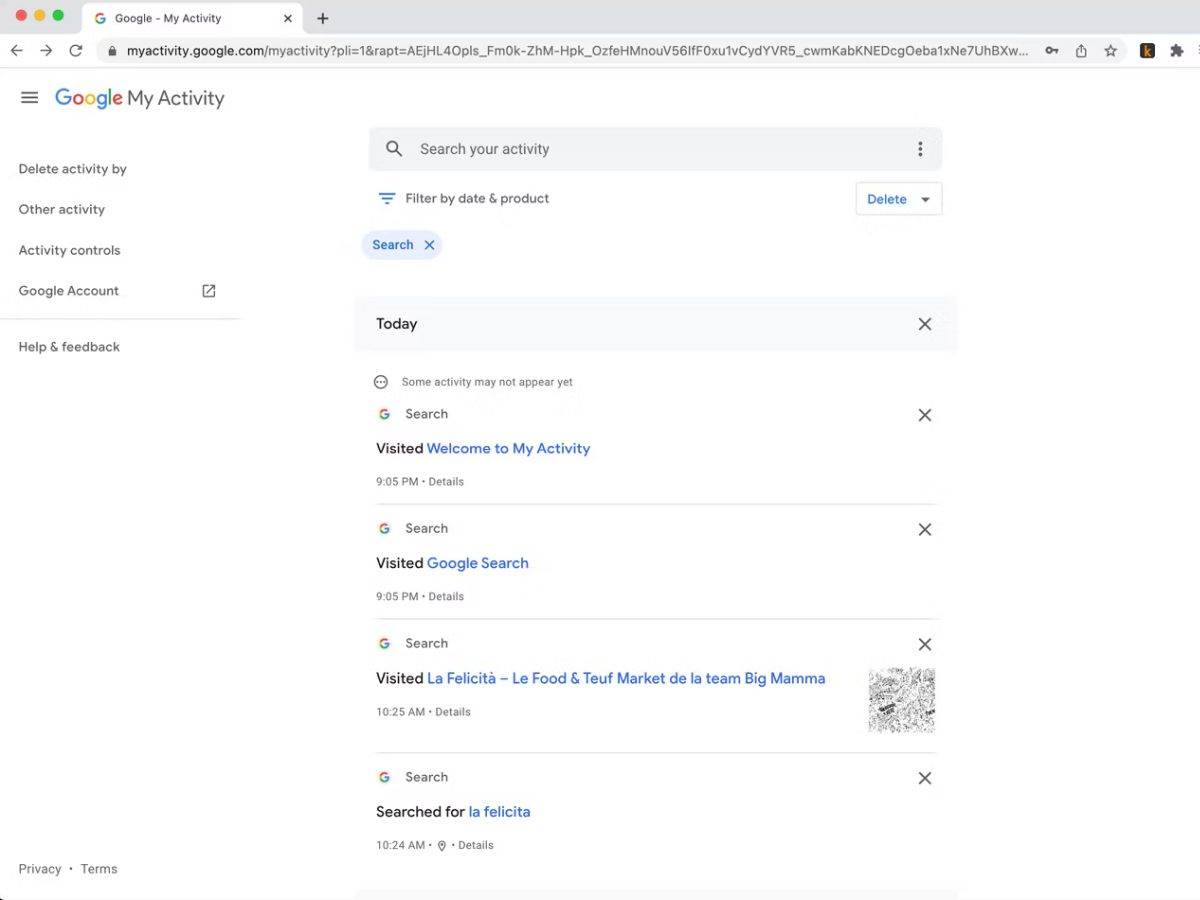Delete the Google Search visit entry
The image size is (1200, 900).
click(924, 530)
